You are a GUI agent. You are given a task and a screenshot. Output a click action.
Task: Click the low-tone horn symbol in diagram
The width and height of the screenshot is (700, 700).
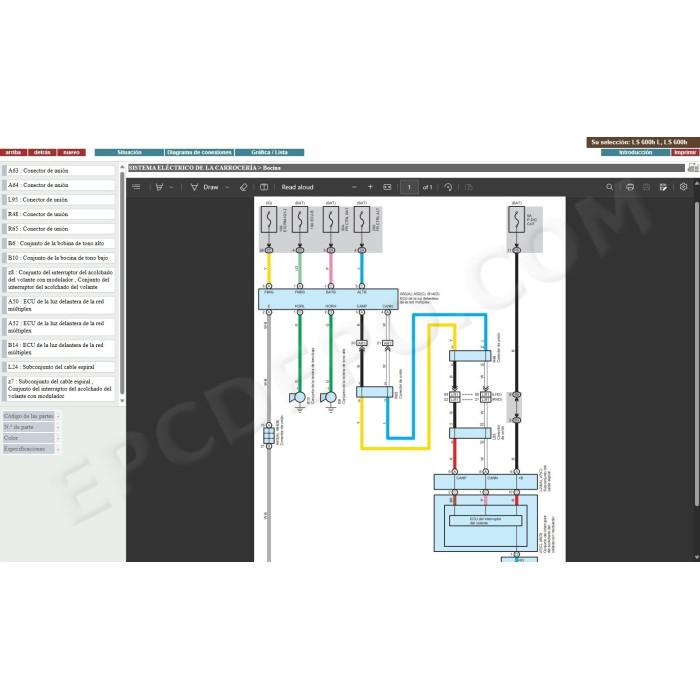click(x=298, y=397)
